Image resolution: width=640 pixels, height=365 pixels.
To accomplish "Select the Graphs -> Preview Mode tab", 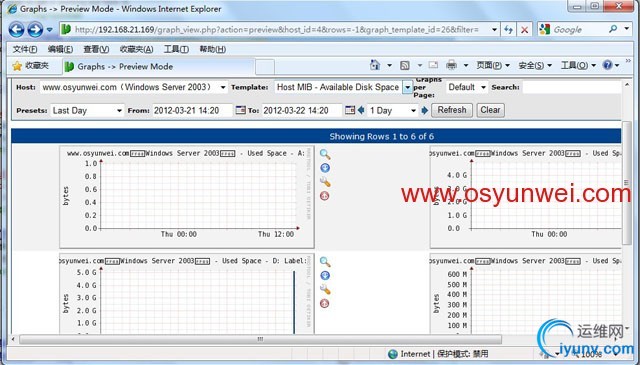I will pyautogui.click(x=159, y=67).
